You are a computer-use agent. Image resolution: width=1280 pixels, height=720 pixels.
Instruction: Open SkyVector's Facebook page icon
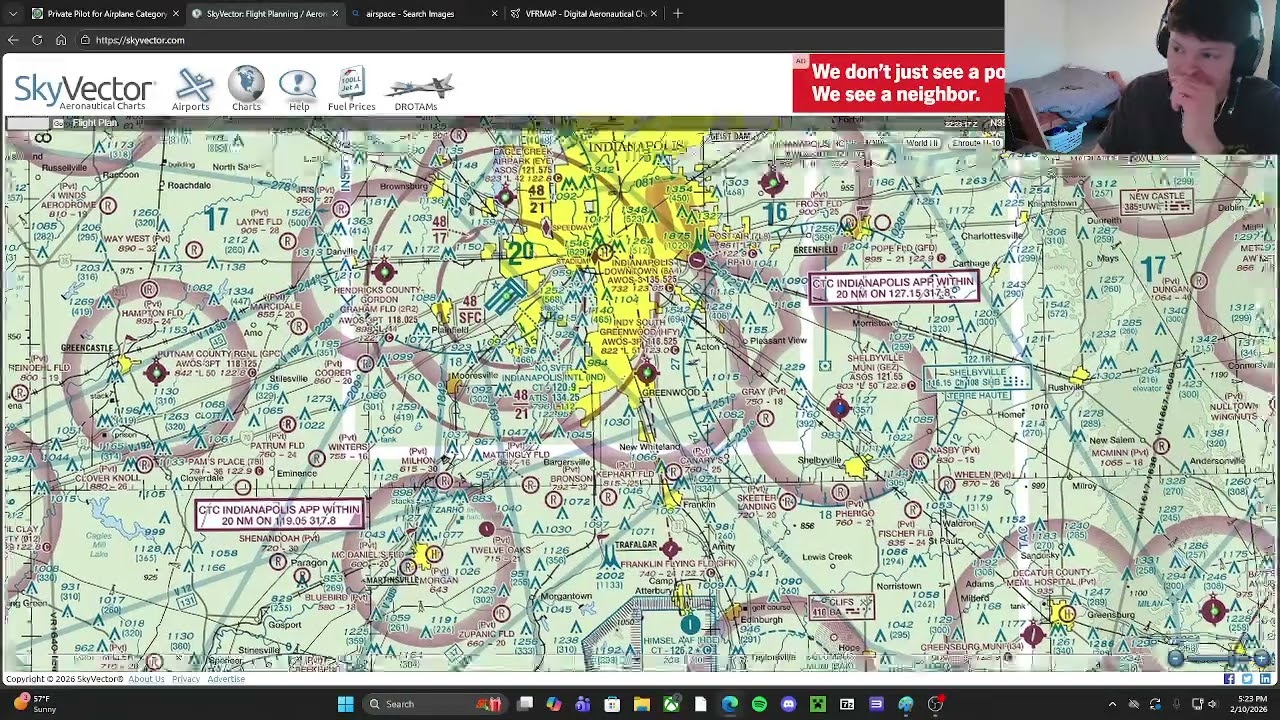(x=1229, y=679)
